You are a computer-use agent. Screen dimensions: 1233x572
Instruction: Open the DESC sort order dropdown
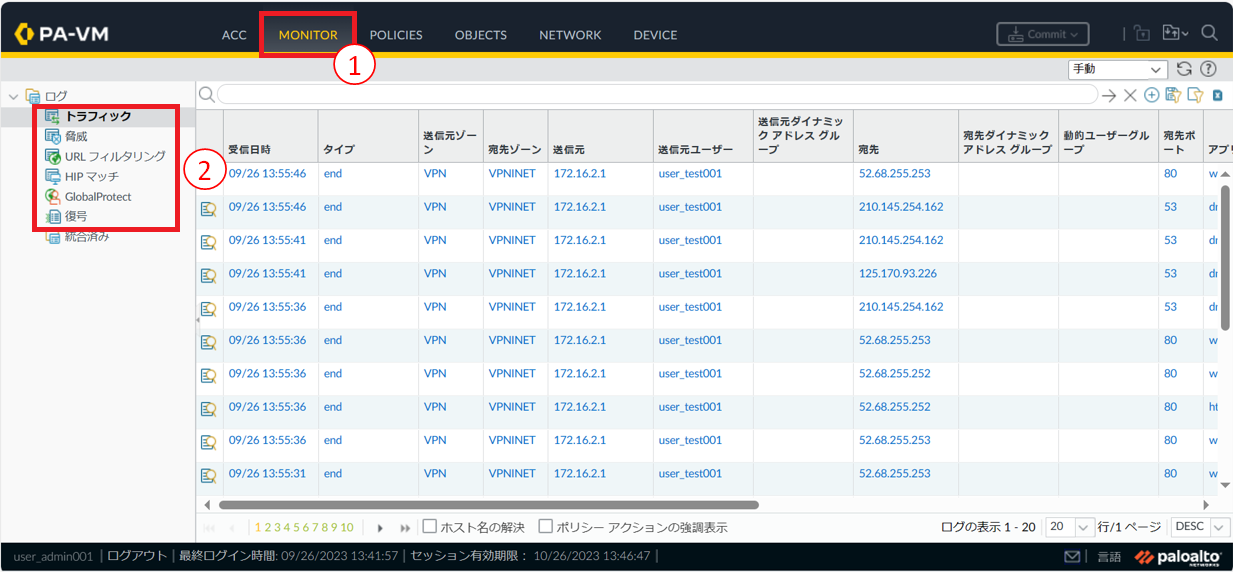(x=1200, y=527)
